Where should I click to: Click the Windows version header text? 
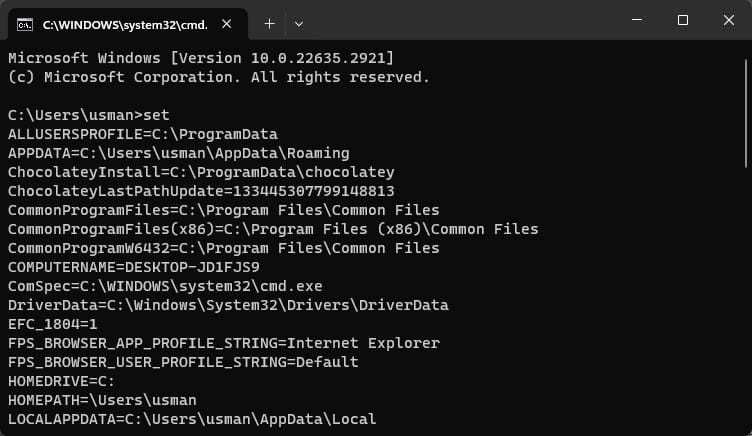(200, 58)
